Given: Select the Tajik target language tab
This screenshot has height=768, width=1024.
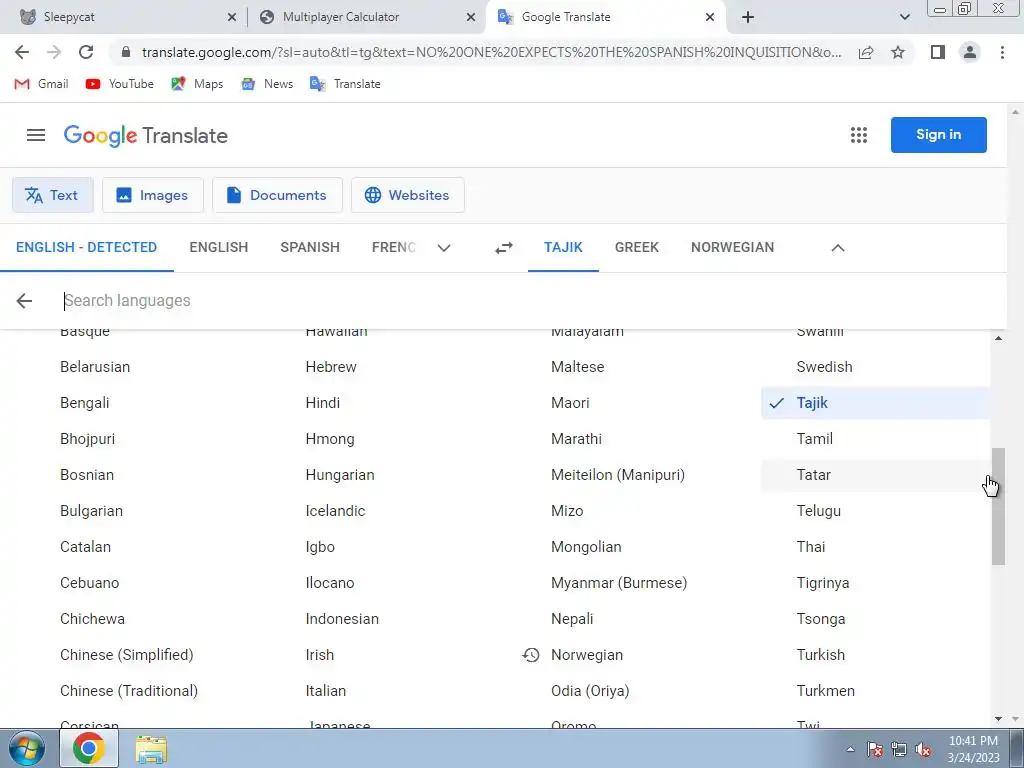Looking at the screenshot, I should click(564, 248).
